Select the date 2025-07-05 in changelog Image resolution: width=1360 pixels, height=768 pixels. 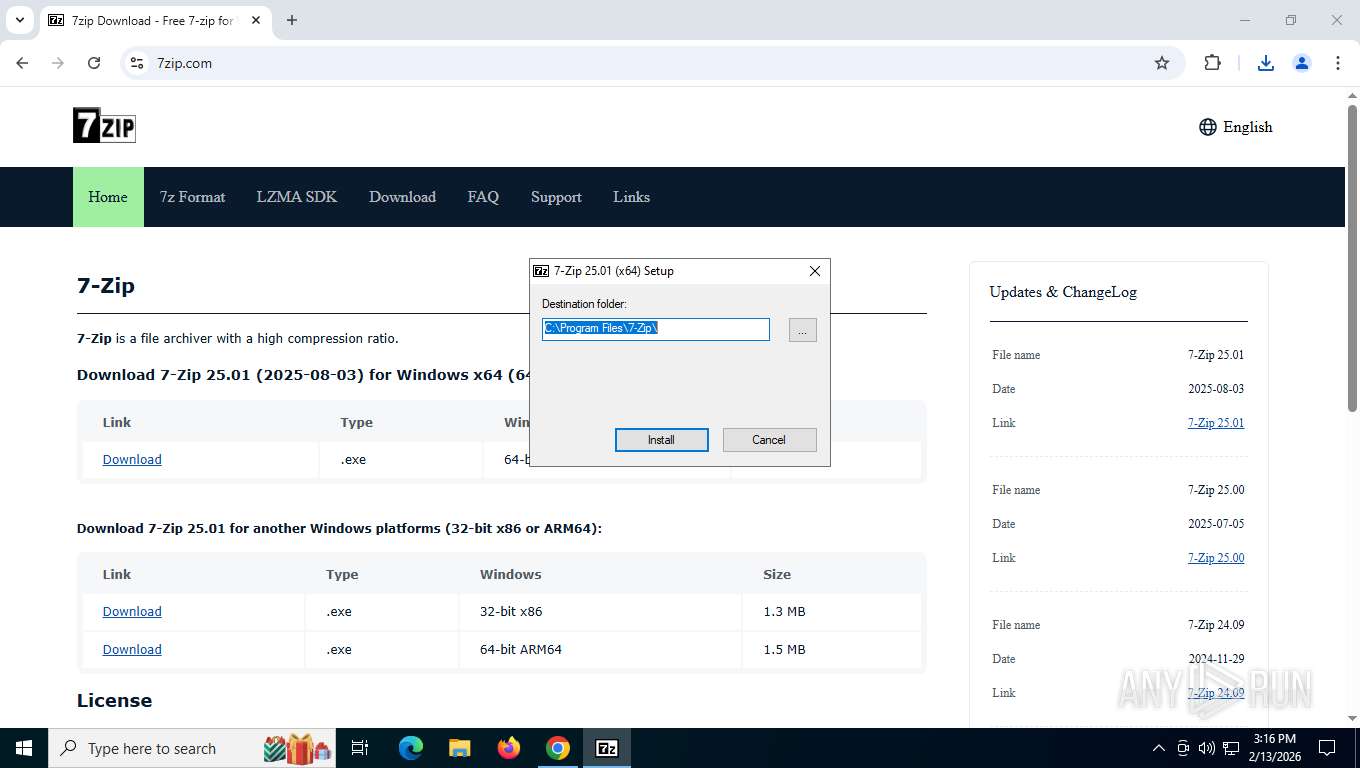point(1216,524)
